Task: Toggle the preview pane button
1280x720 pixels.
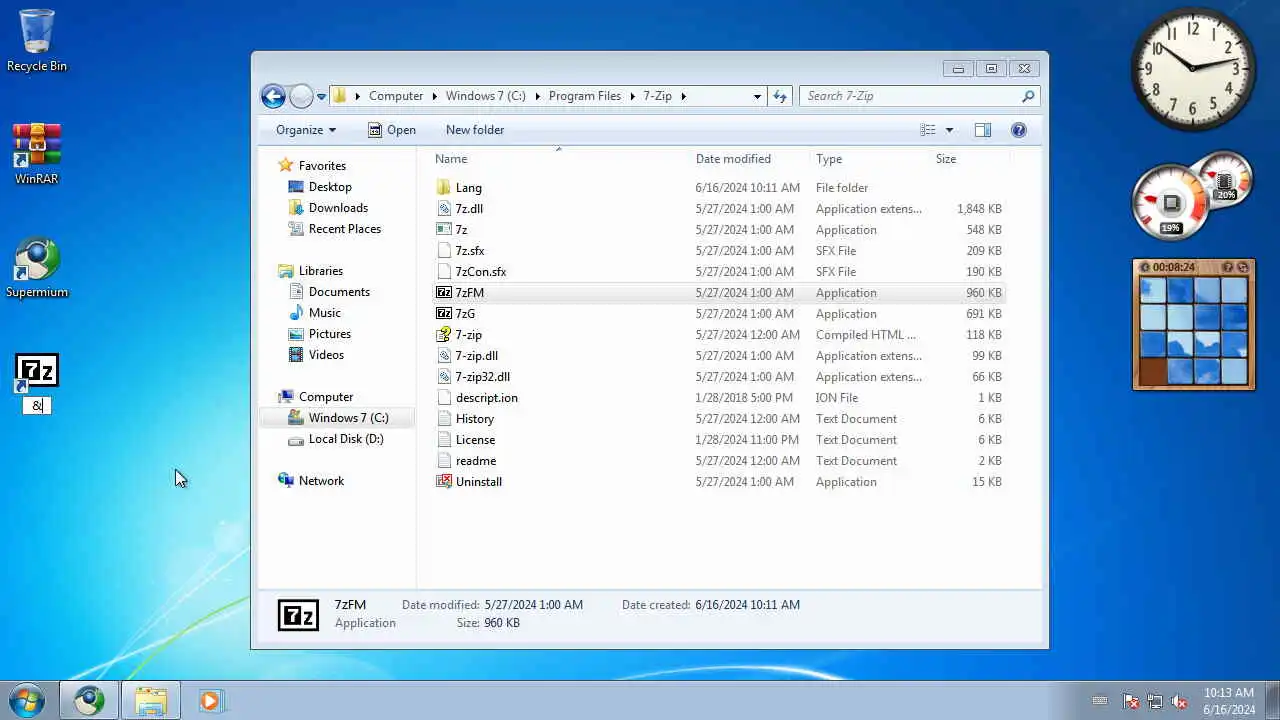Action: pos(983,130)
